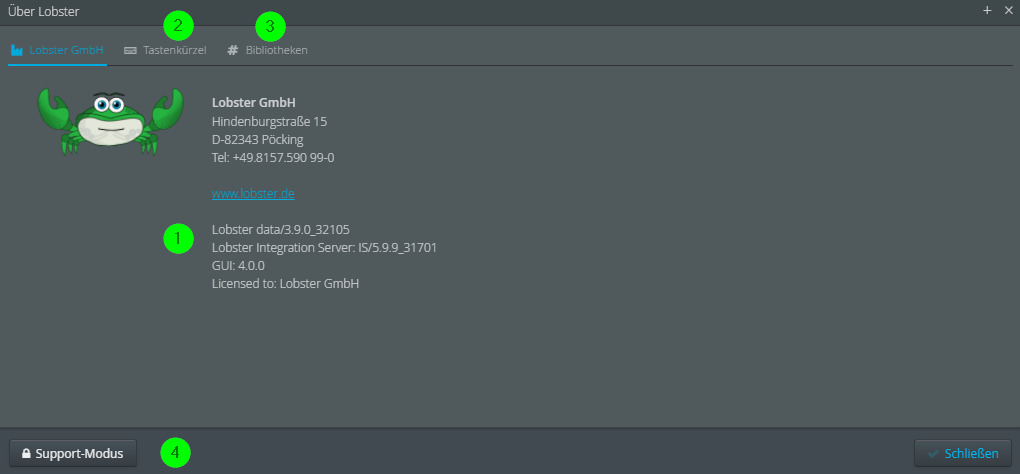Click the checkmark icon in Schließen button
The width and height of the screenshot is (1020, 474).
933,454
